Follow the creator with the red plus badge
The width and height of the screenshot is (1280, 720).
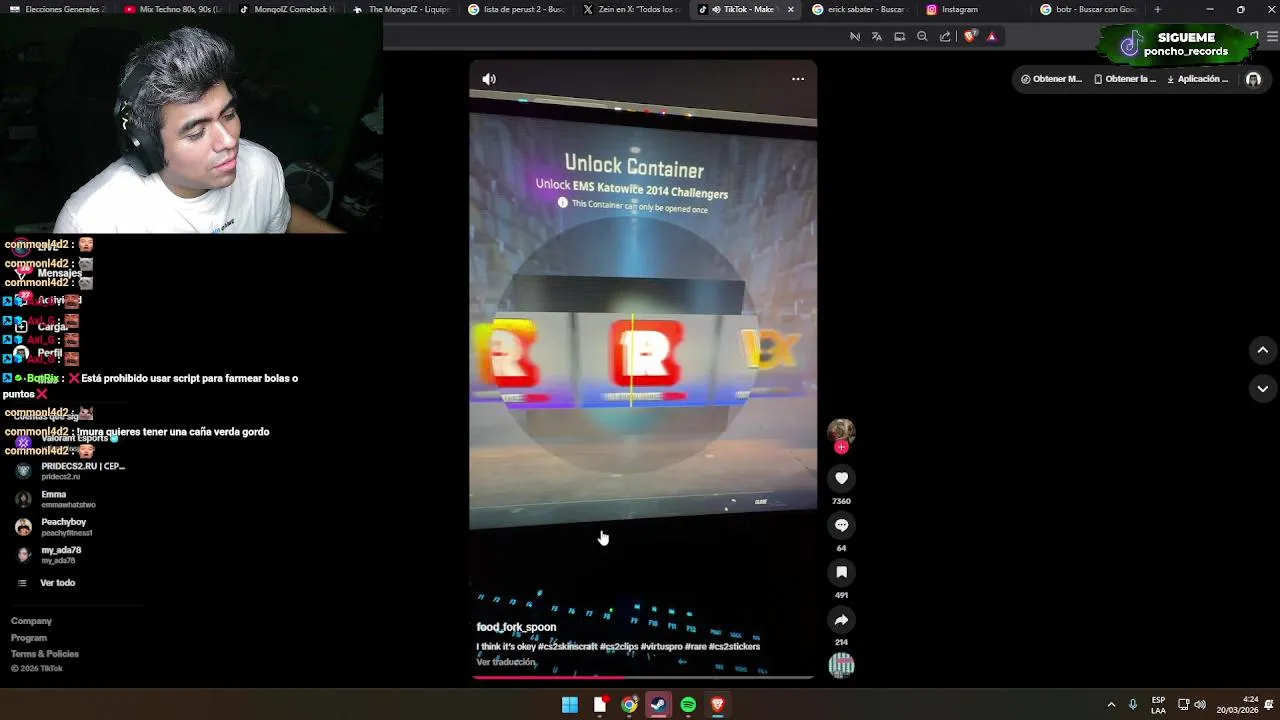click(841, 447)
